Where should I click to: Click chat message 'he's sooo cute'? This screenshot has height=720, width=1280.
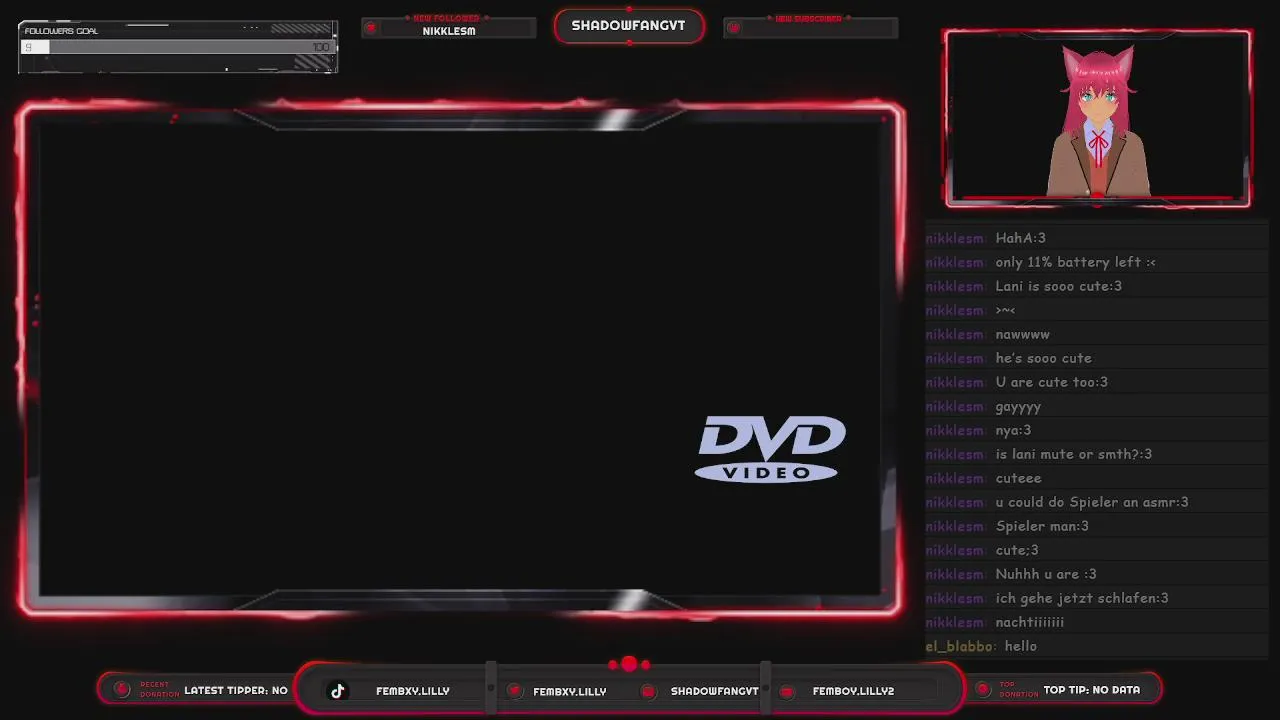point(1044,358)
